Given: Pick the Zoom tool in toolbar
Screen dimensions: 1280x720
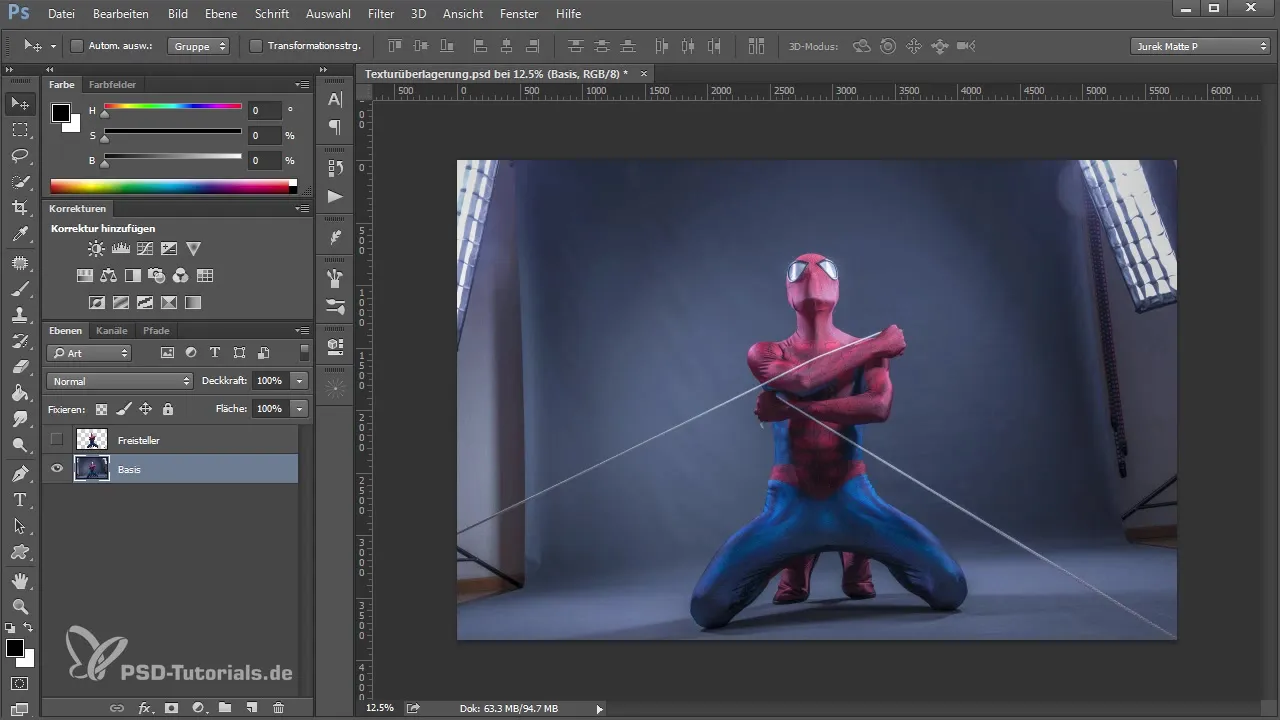Looking at the screenshot, I should 19,606.
